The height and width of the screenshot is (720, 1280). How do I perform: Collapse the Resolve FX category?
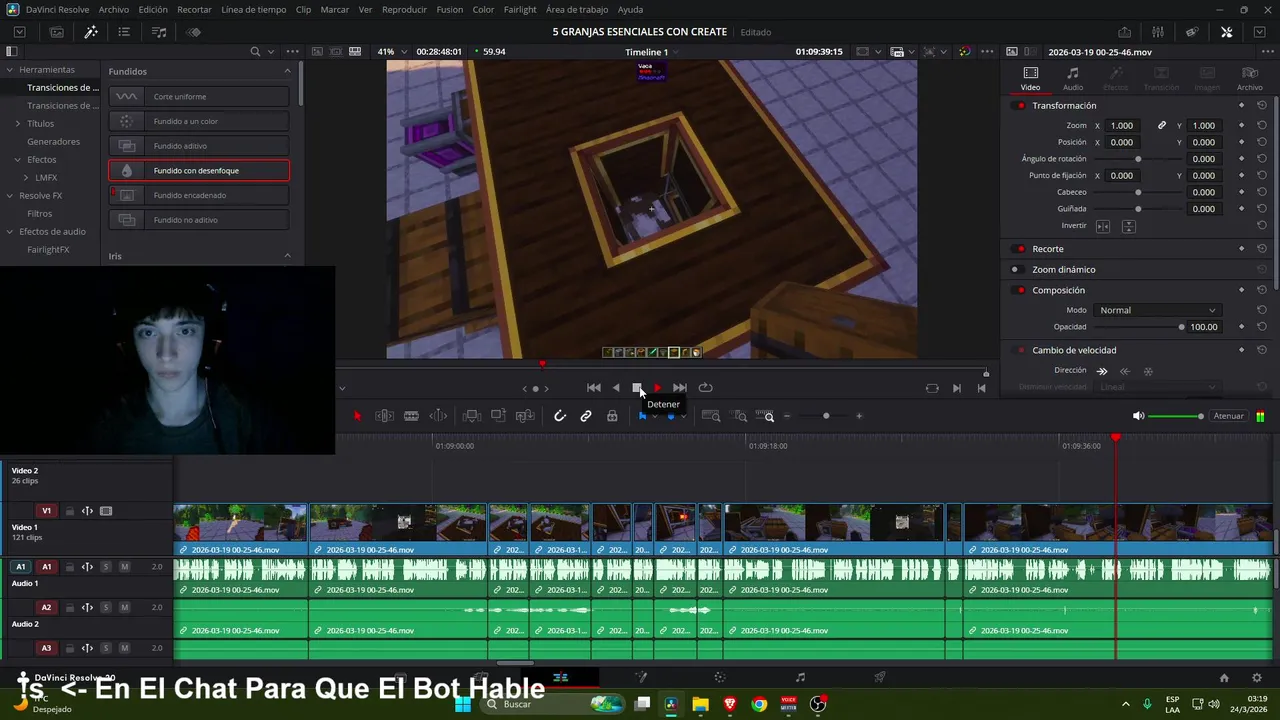point(9,196)
